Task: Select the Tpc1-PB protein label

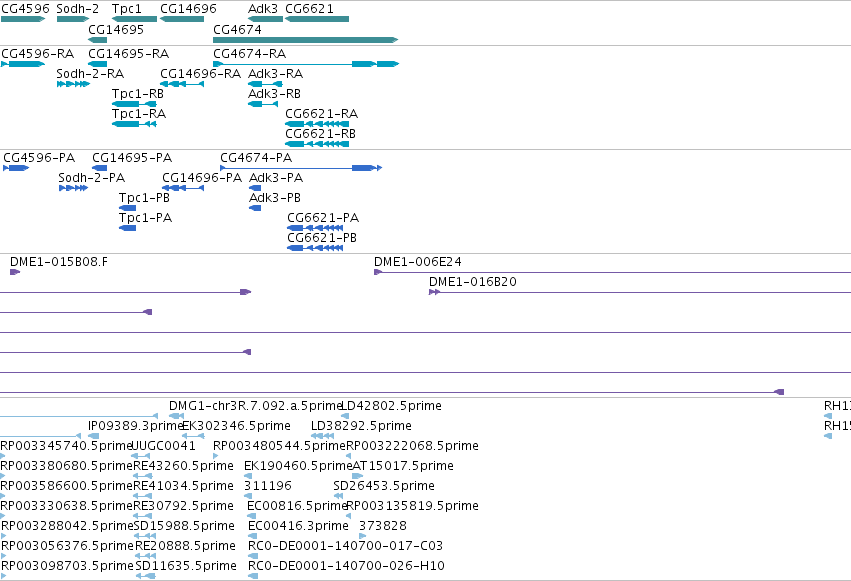Action: (x=144, y=198)
